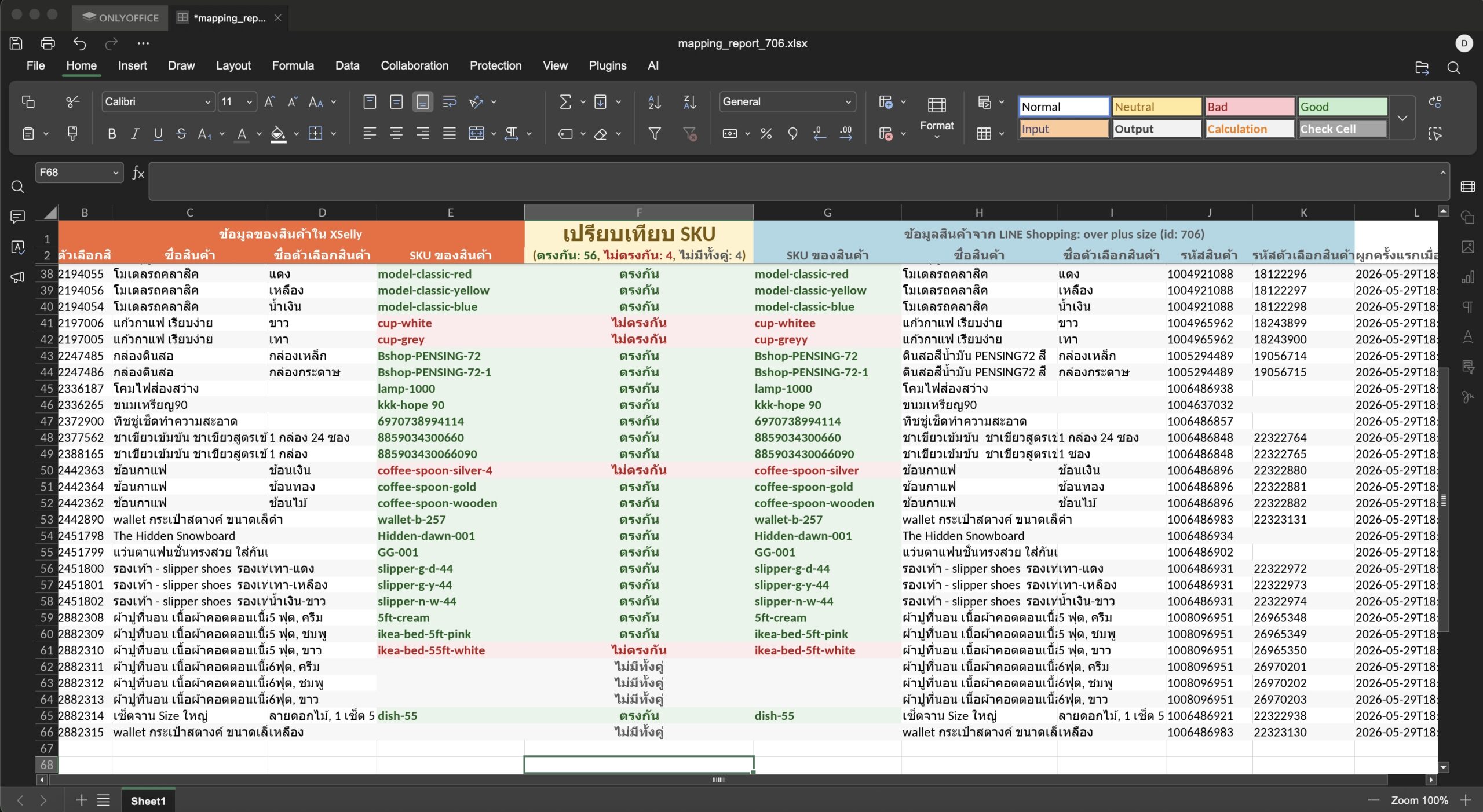Apply the Bad cell style
Image resolution: width=1483 pixels, height=812 pixels.
click(x=1249, y=107)
